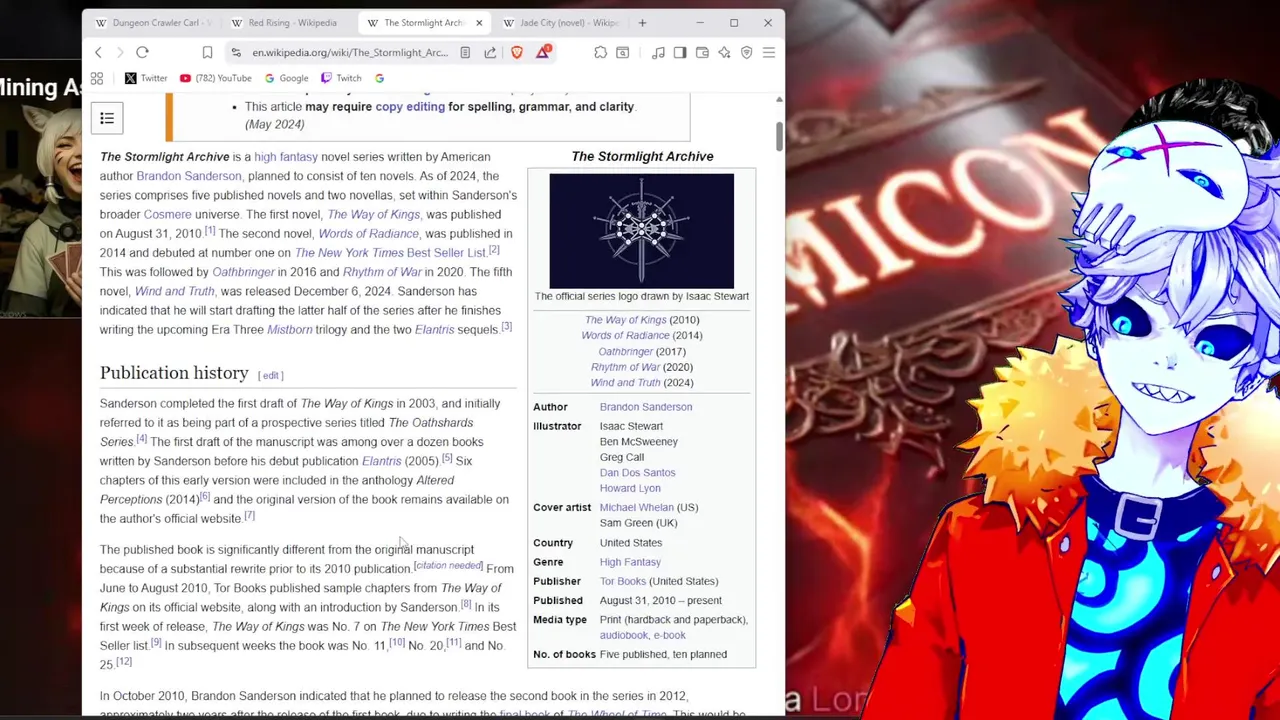
Task: Open the Google bookmark
Action: 286,78
